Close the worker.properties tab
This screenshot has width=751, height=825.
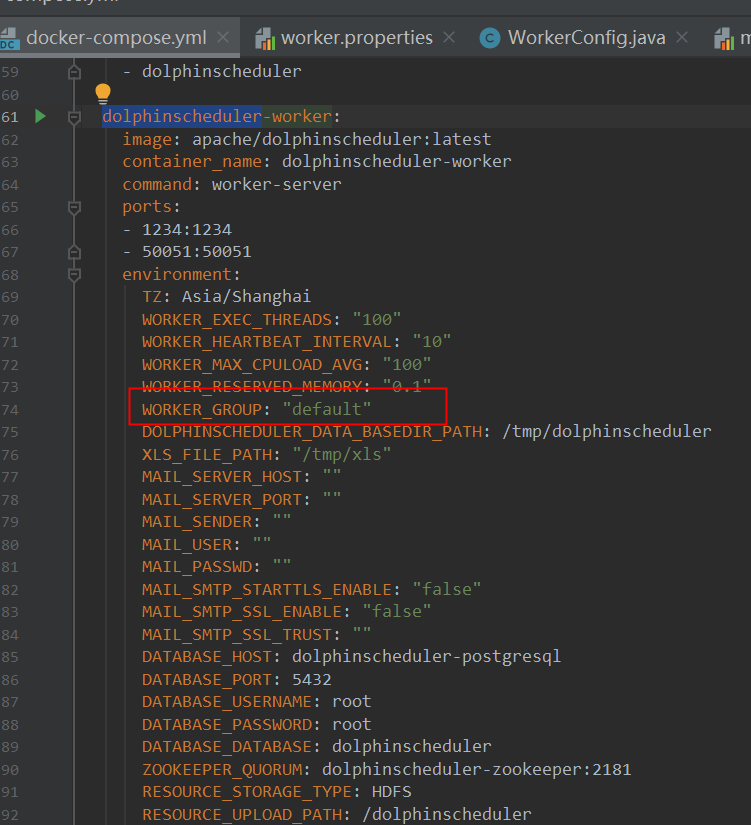pos(449,37)
